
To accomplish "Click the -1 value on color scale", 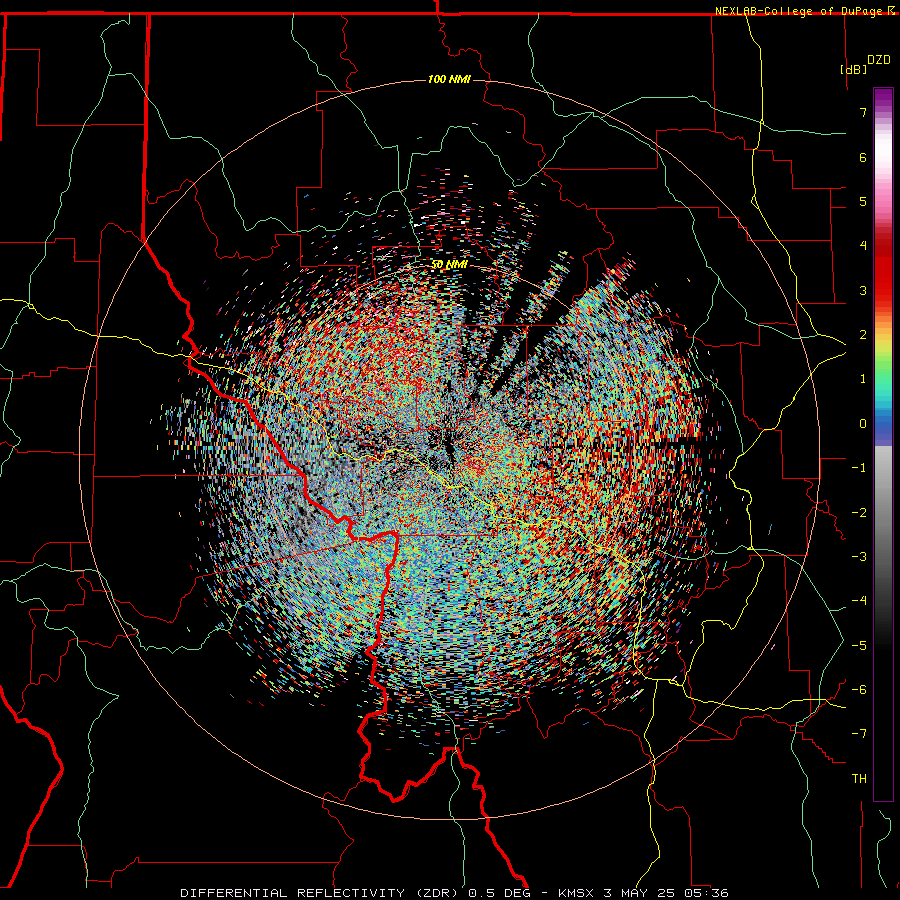I will tap(859, 468).
